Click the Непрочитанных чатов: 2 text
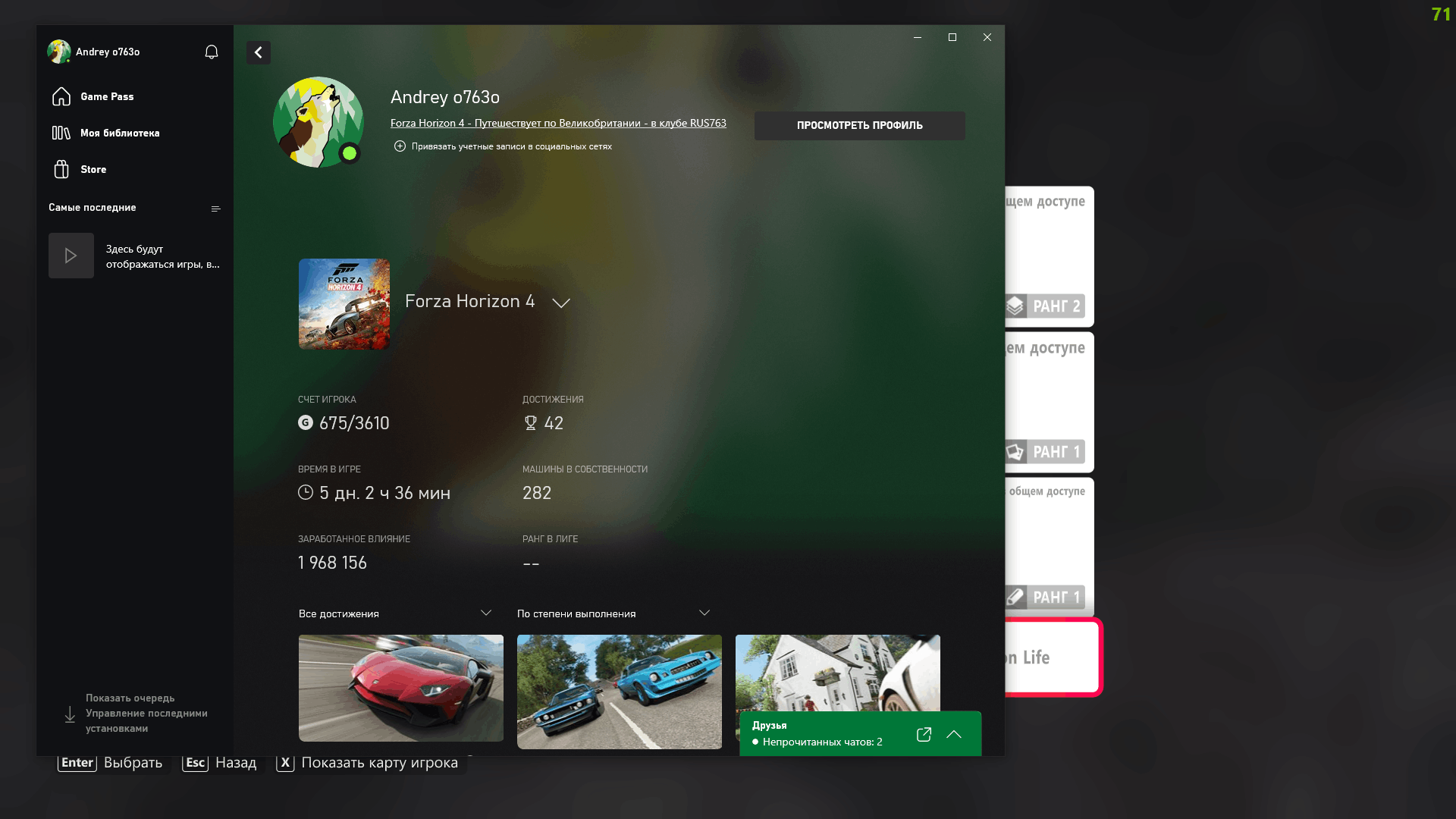The height and width of the screenshot is (819, 1456). click(x=822, y=742)
